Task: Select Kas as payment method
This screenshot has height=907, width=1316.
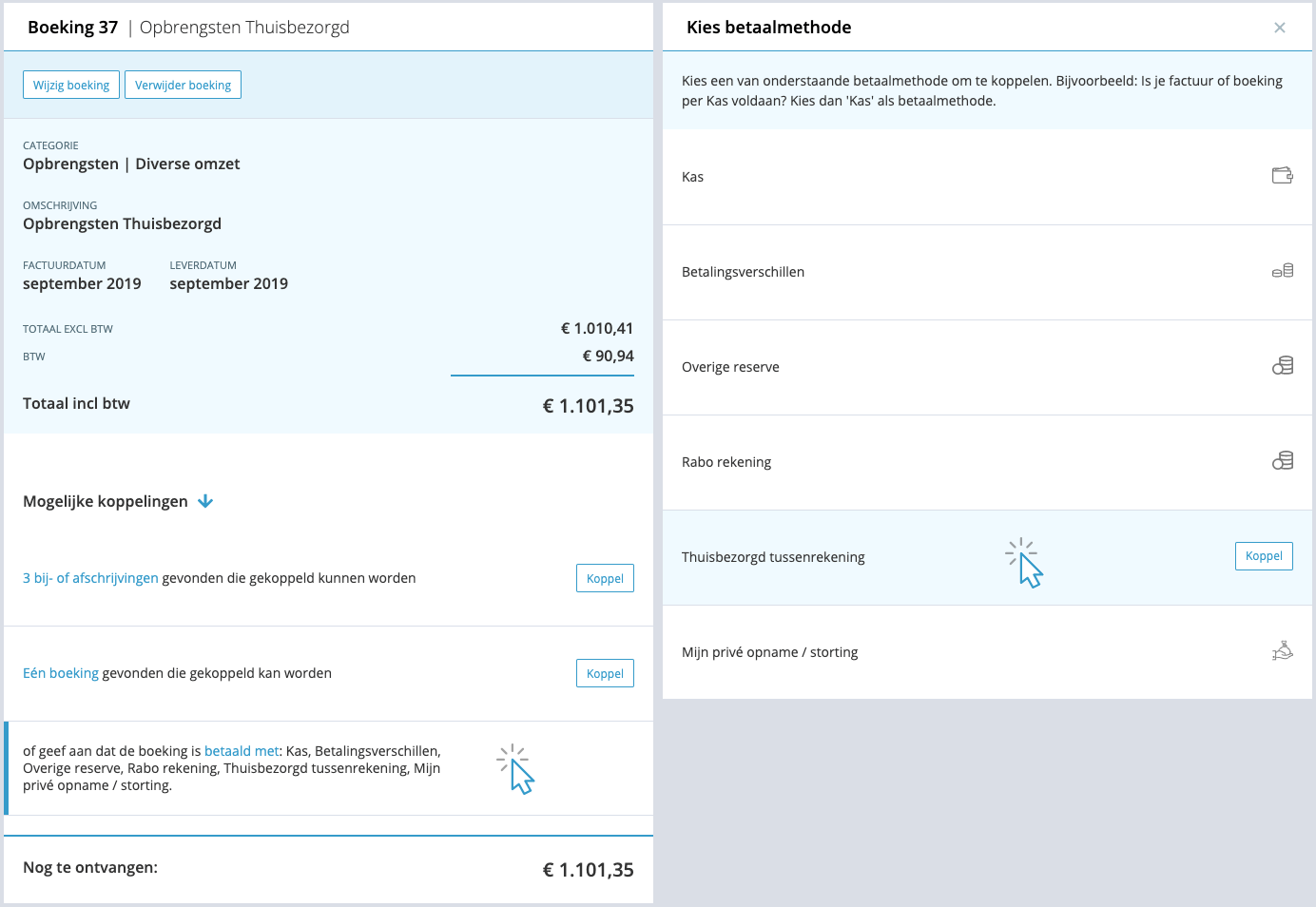Action: coord(987,177)
